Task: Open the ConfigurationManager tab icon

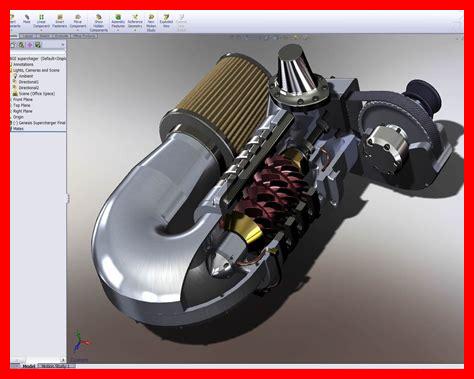Action: (x=30, y=45)
